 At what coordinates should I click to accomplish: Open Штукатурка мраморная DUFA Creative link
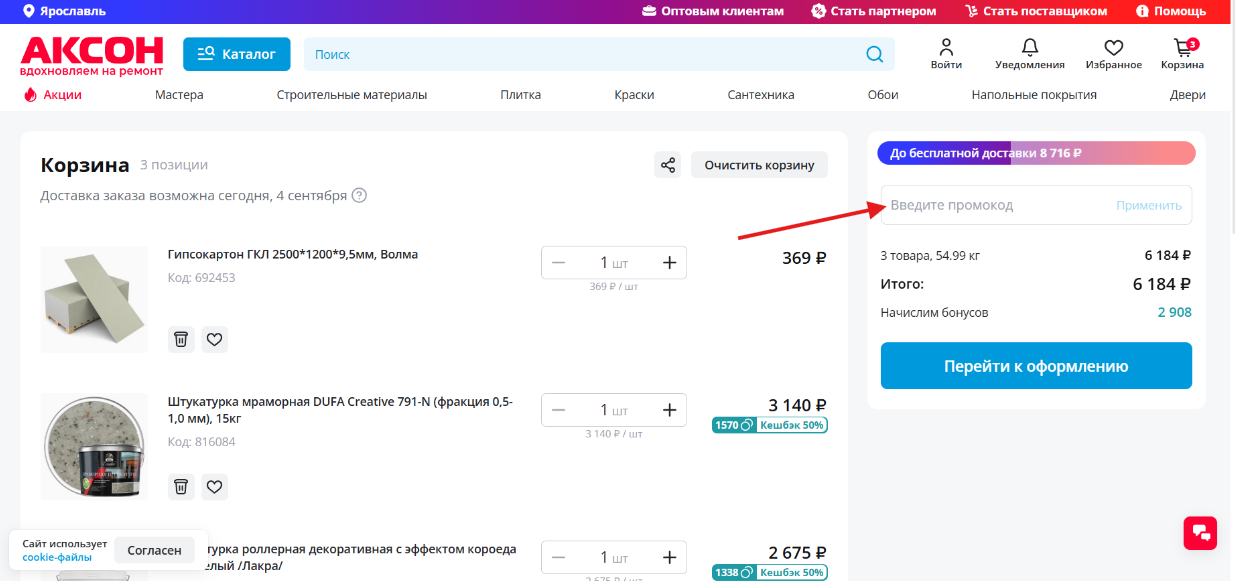[341, 409]
